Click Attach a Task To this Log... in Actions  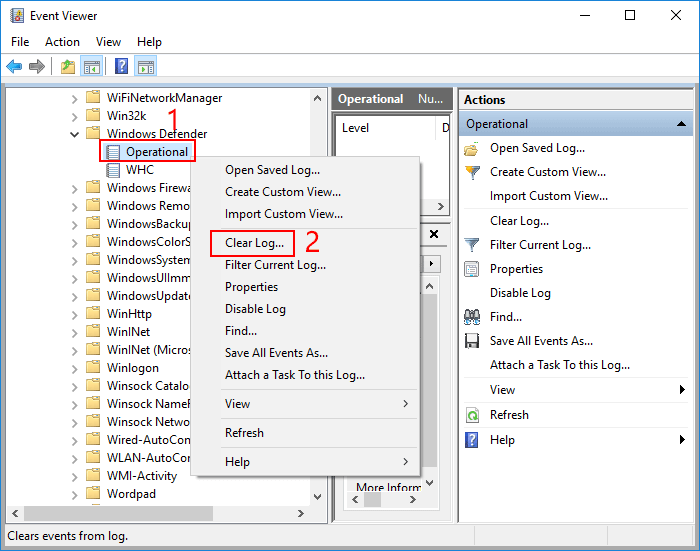click(560, 365)
